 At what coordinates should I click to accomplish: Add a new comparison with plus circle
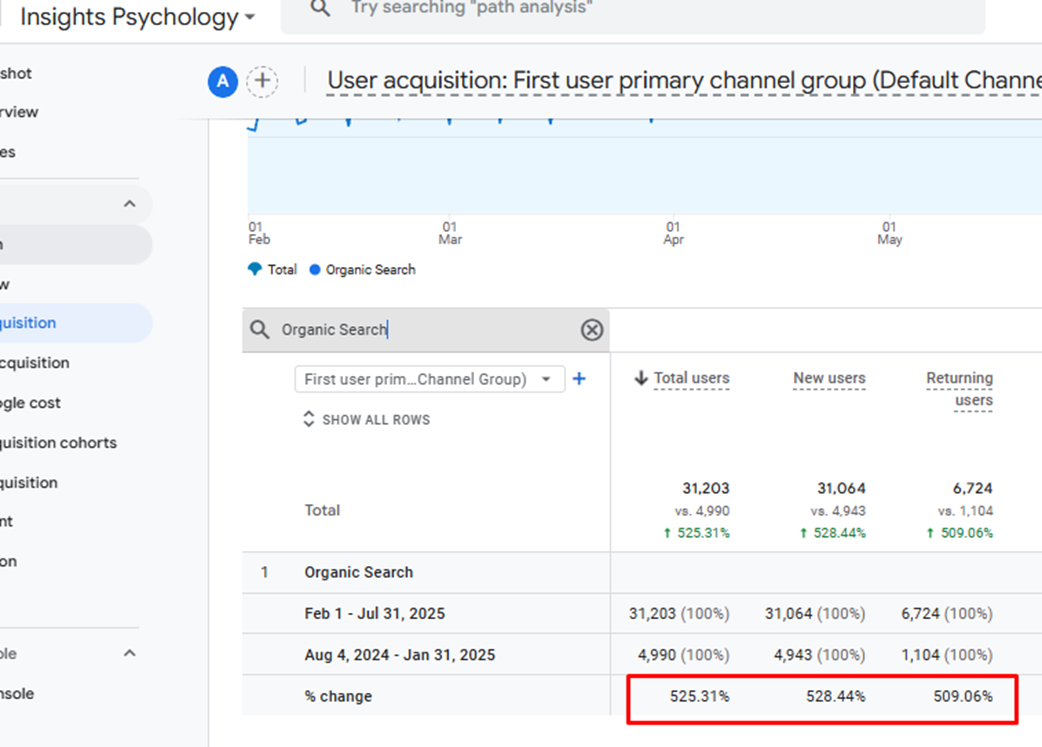click(262, 81)
